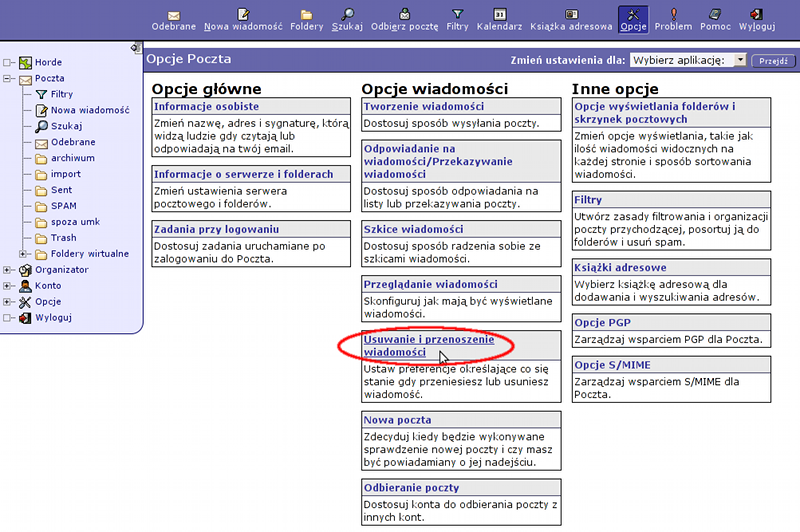This screenshot has height=532, width=800.
Task: Collapse the Poczta tree node
Action: pos(7,79)
